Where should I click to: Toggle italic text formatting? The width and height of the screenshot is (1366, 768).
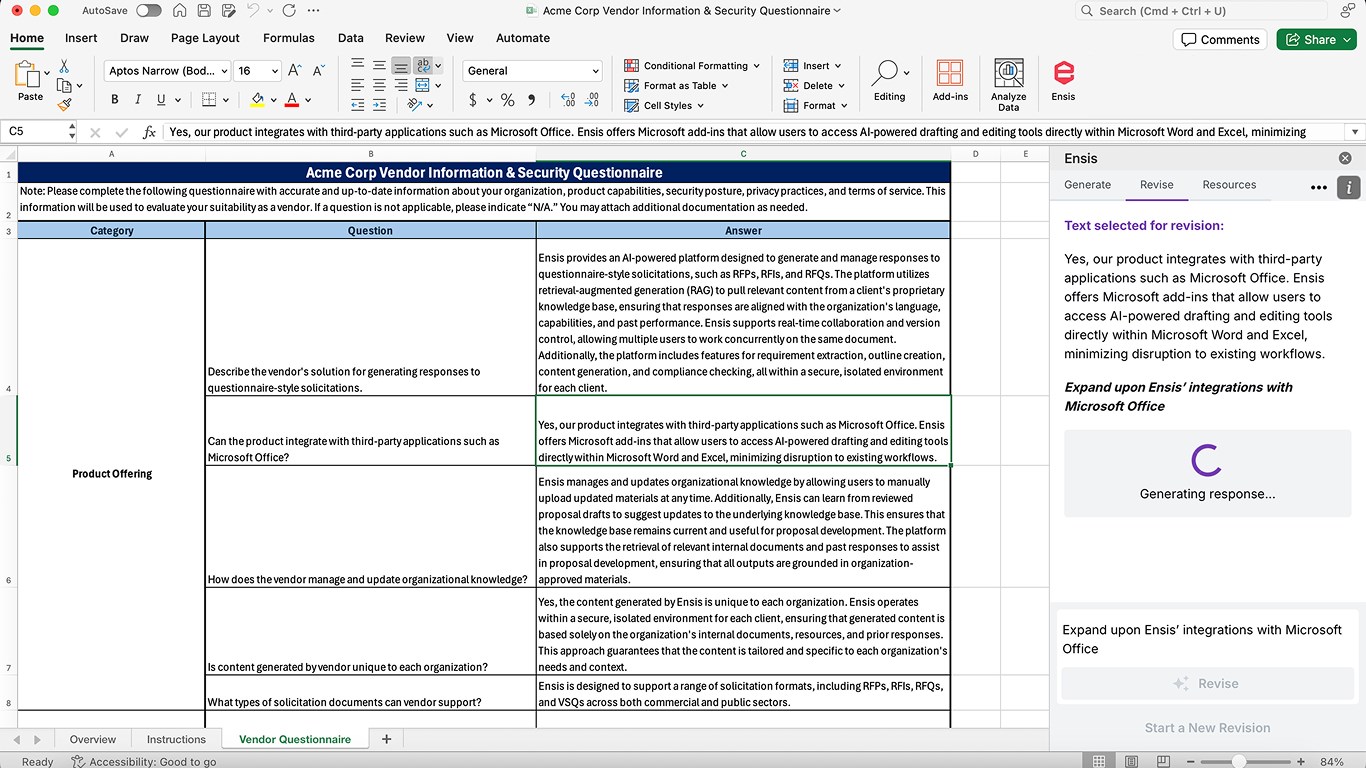tap(138, 100)
